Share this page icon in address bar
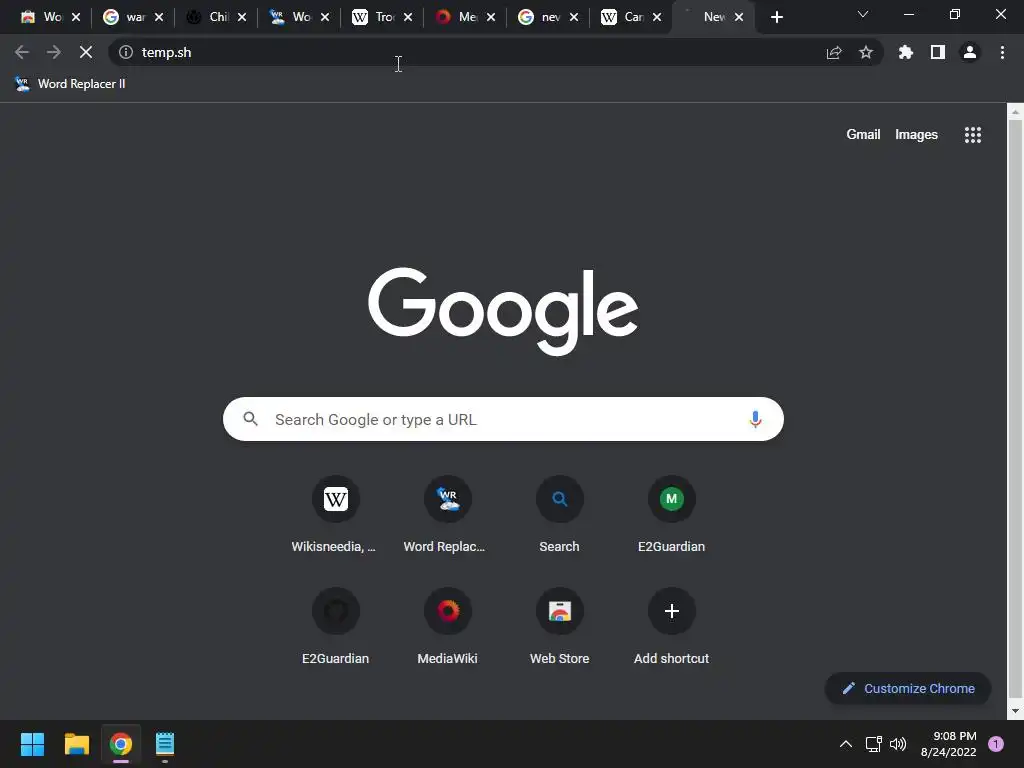Image resolution: width=1024 pixels, height=768 pixels. point(834,52)
